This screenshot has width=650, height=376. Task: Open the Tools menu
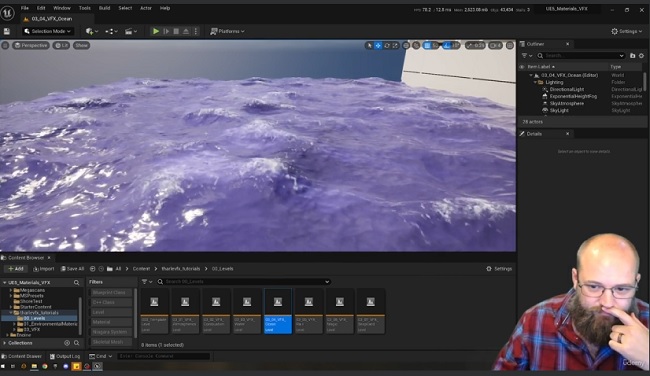[85, 8]
